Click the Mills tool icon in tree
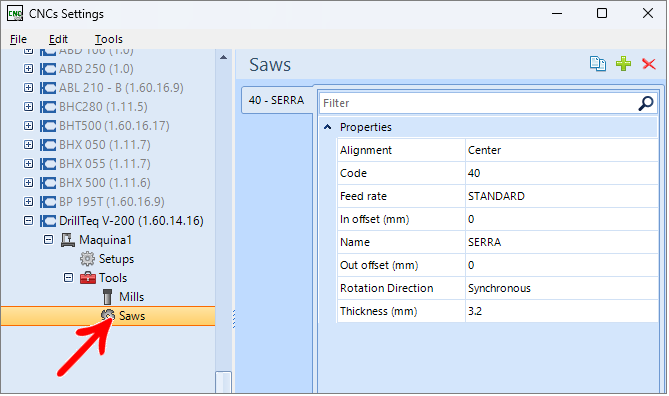The height and width of the screenshot is (396, 669). pos(108,297)
